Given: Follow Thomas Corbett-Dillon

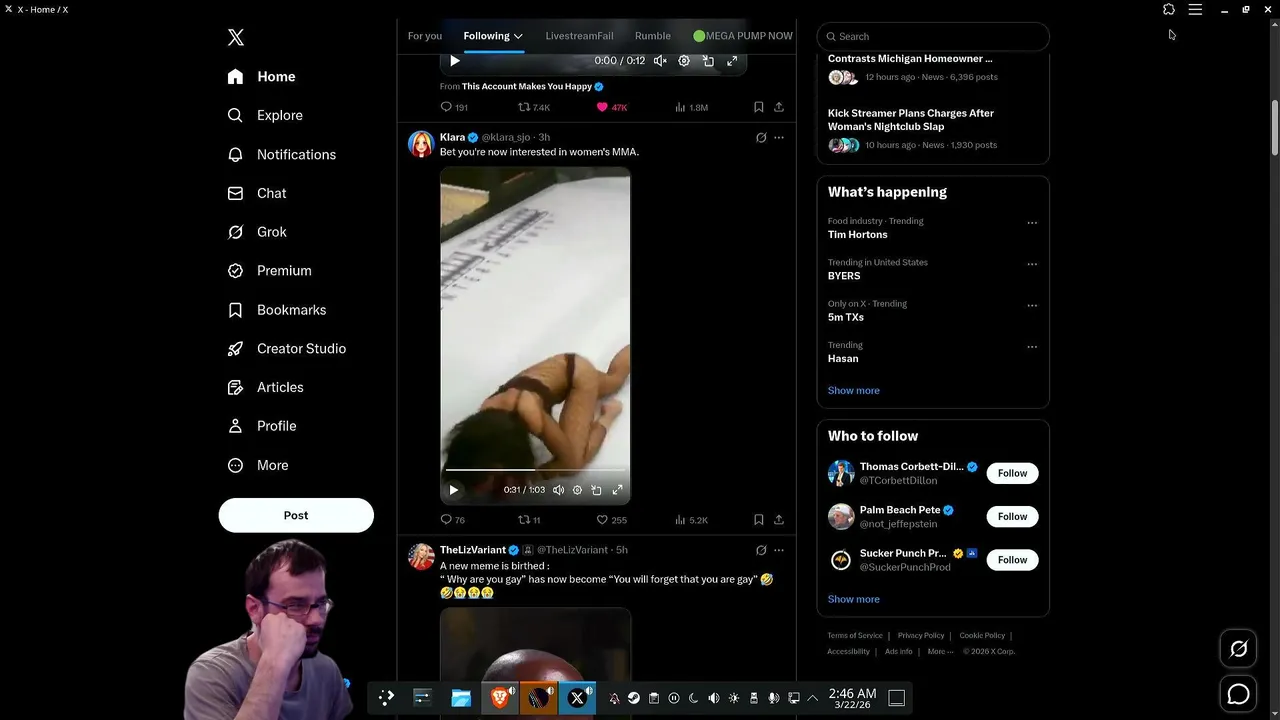Looking at the screenshot, I should (1012, 473).
